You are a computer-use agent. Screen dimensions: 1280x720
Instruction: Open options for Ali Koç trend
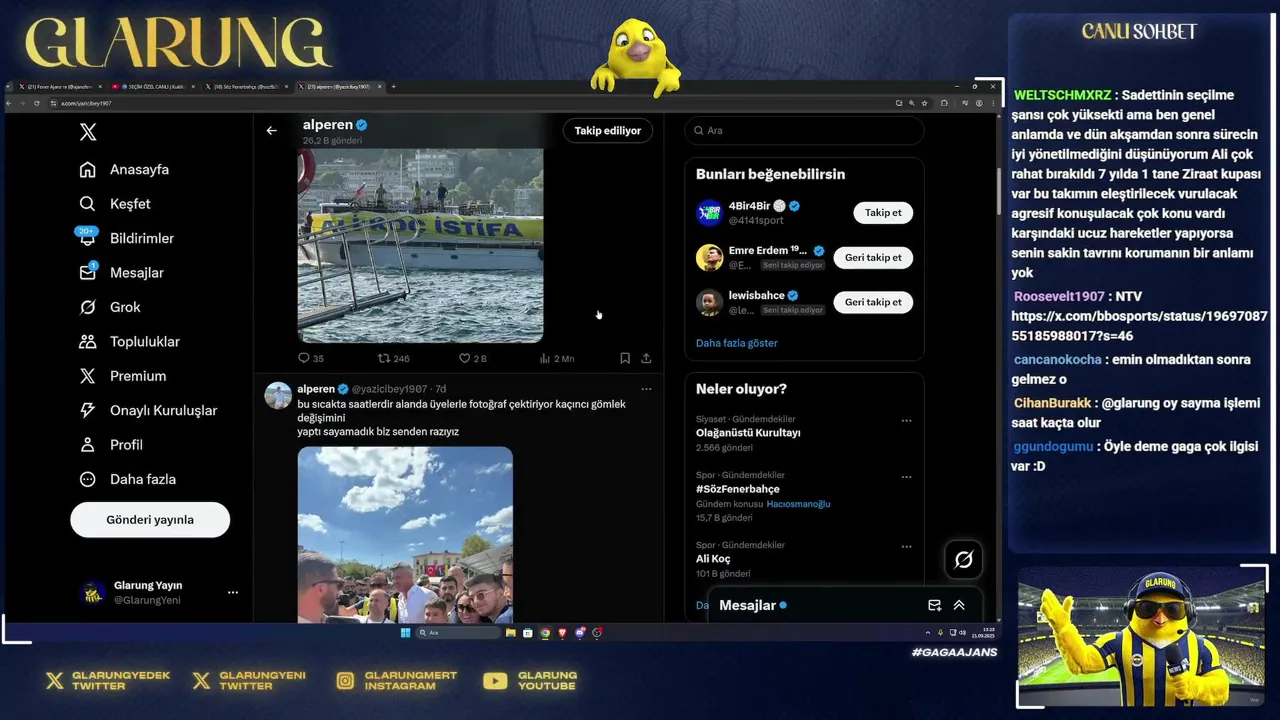tap(906, 547)
